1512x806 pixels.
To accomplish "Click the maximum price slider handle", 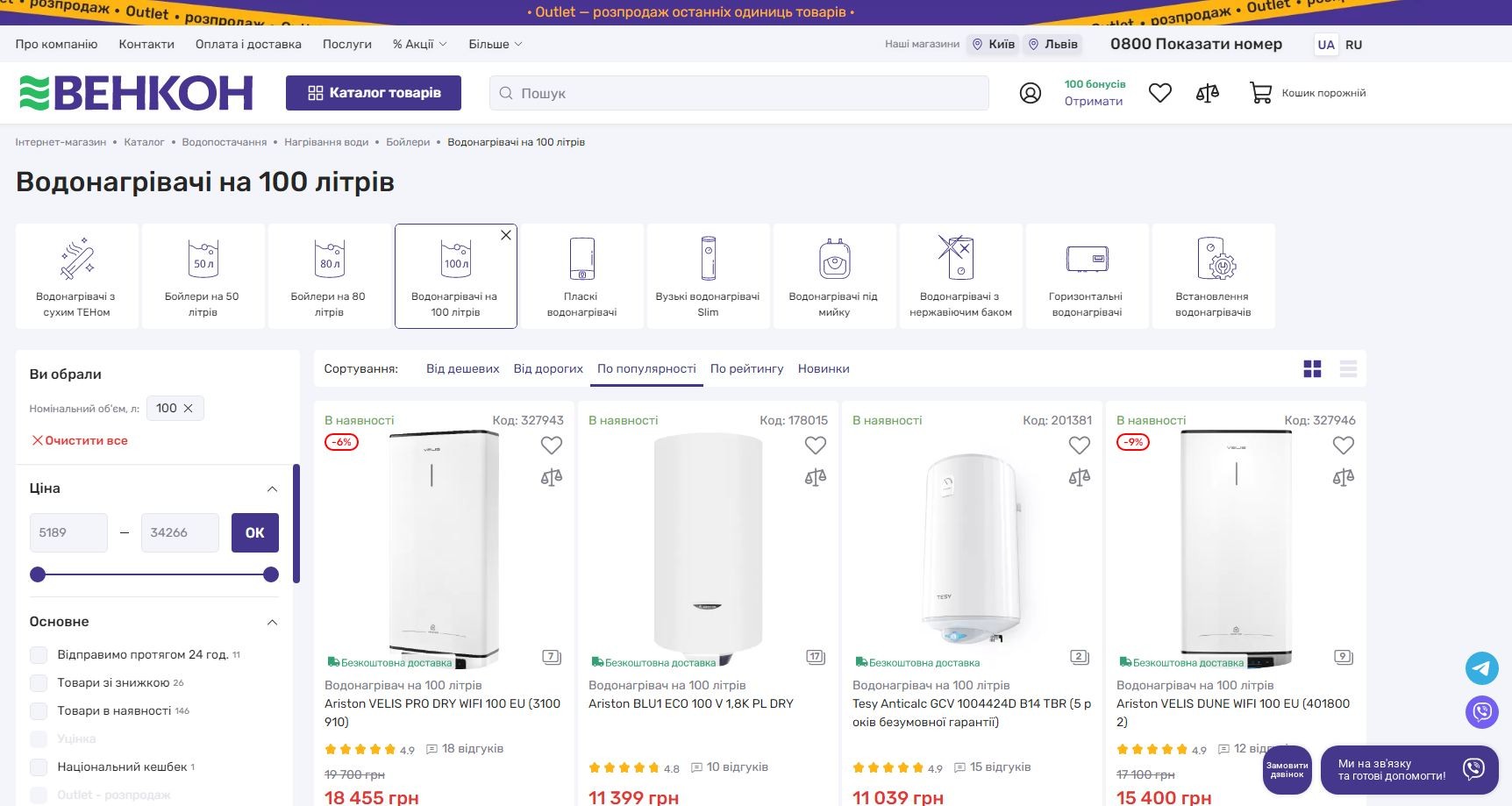I will click(271, 575).
